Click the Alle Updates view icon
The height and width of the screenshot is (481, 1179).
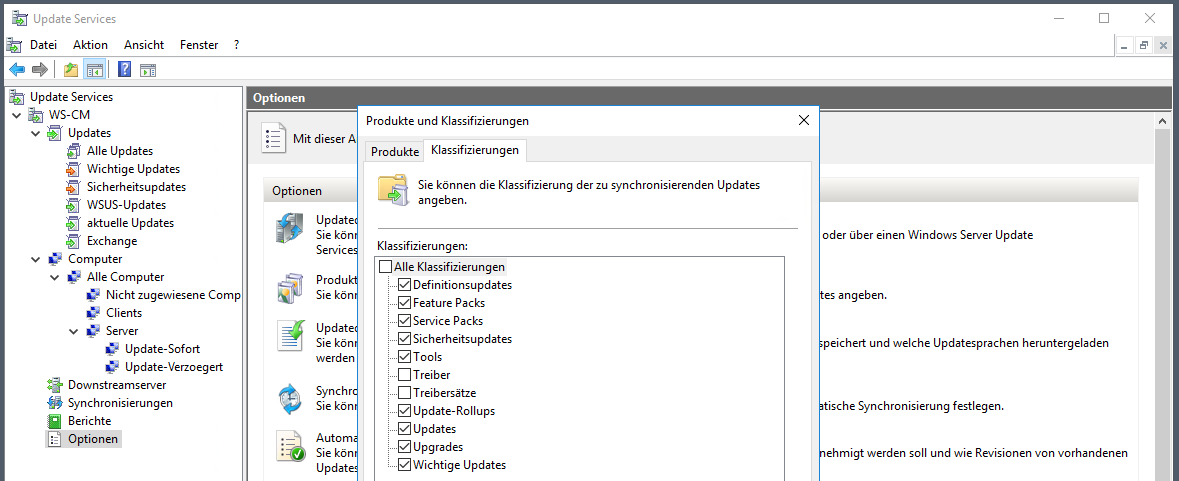pos(73,151)
